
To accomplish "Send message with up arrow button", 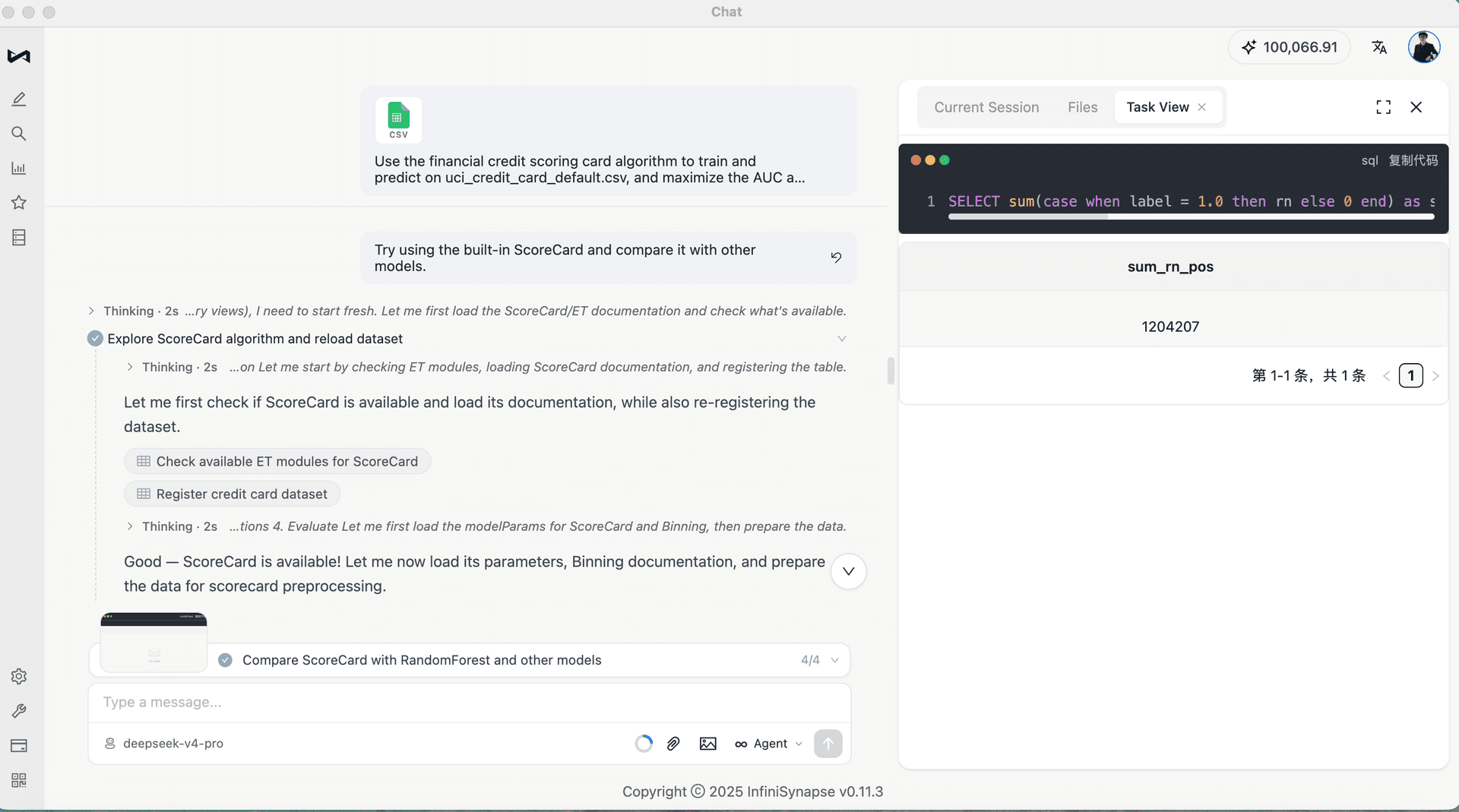I will 828,744.
